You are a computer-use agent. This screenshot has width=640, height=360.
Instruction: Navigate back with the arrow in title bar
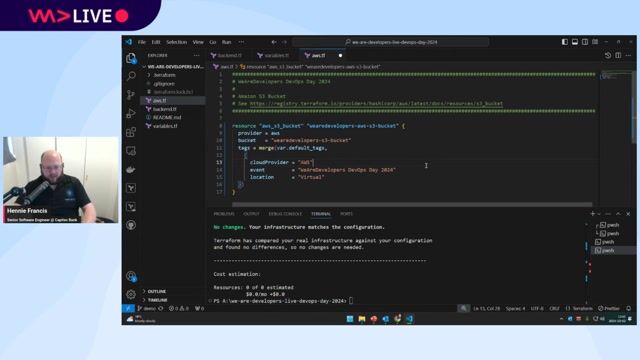point(274,42)
